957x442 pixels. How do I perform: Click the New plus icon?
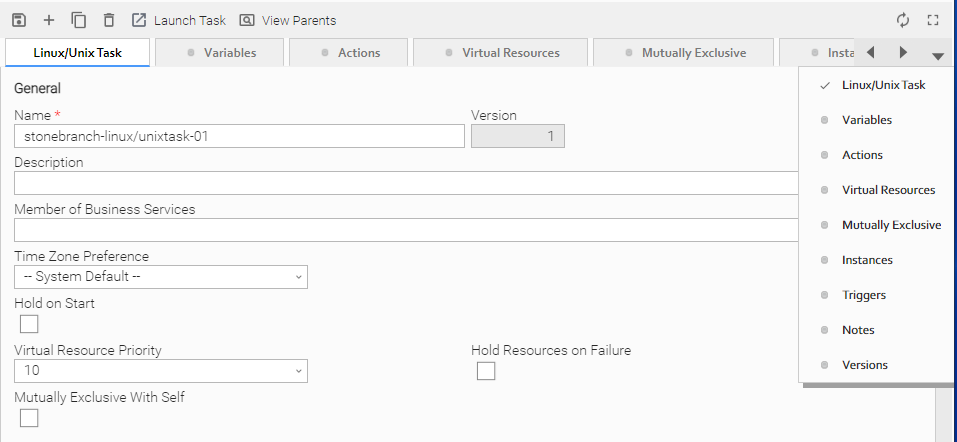pos(49,20)
